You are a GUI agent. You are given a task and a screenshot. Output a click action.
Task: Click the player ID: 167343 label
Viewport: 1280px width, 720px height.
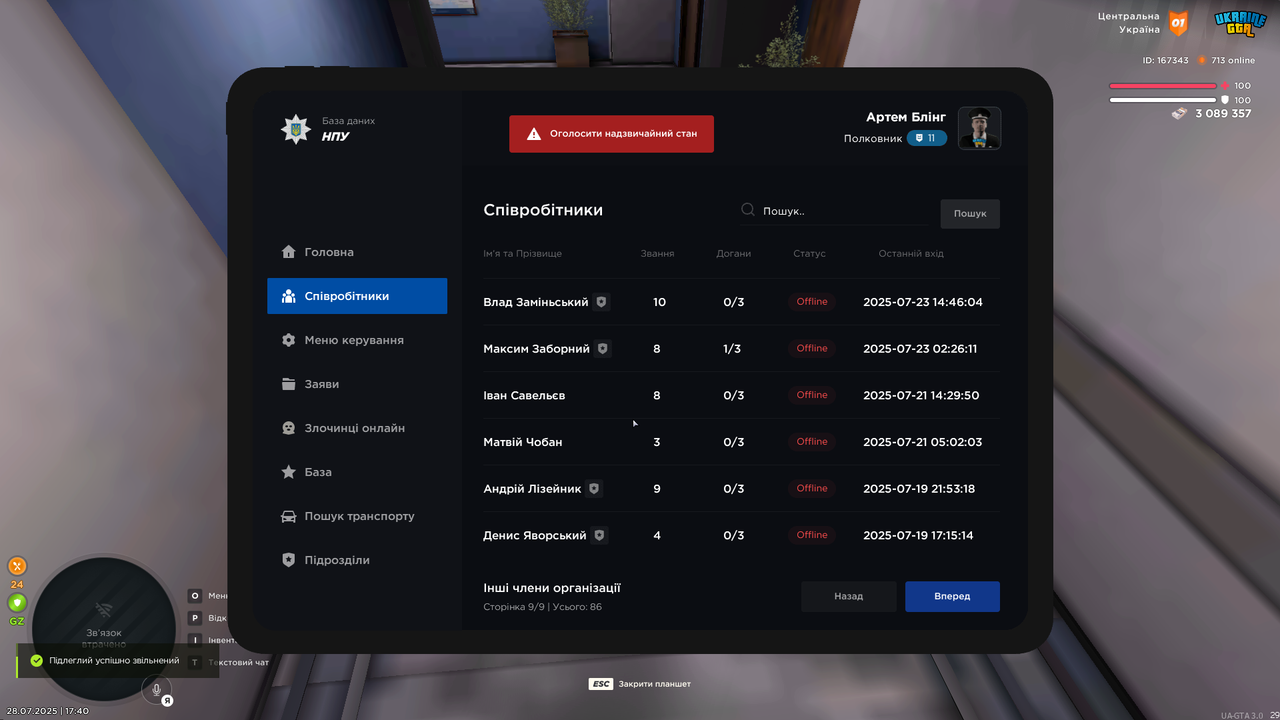1166,60
